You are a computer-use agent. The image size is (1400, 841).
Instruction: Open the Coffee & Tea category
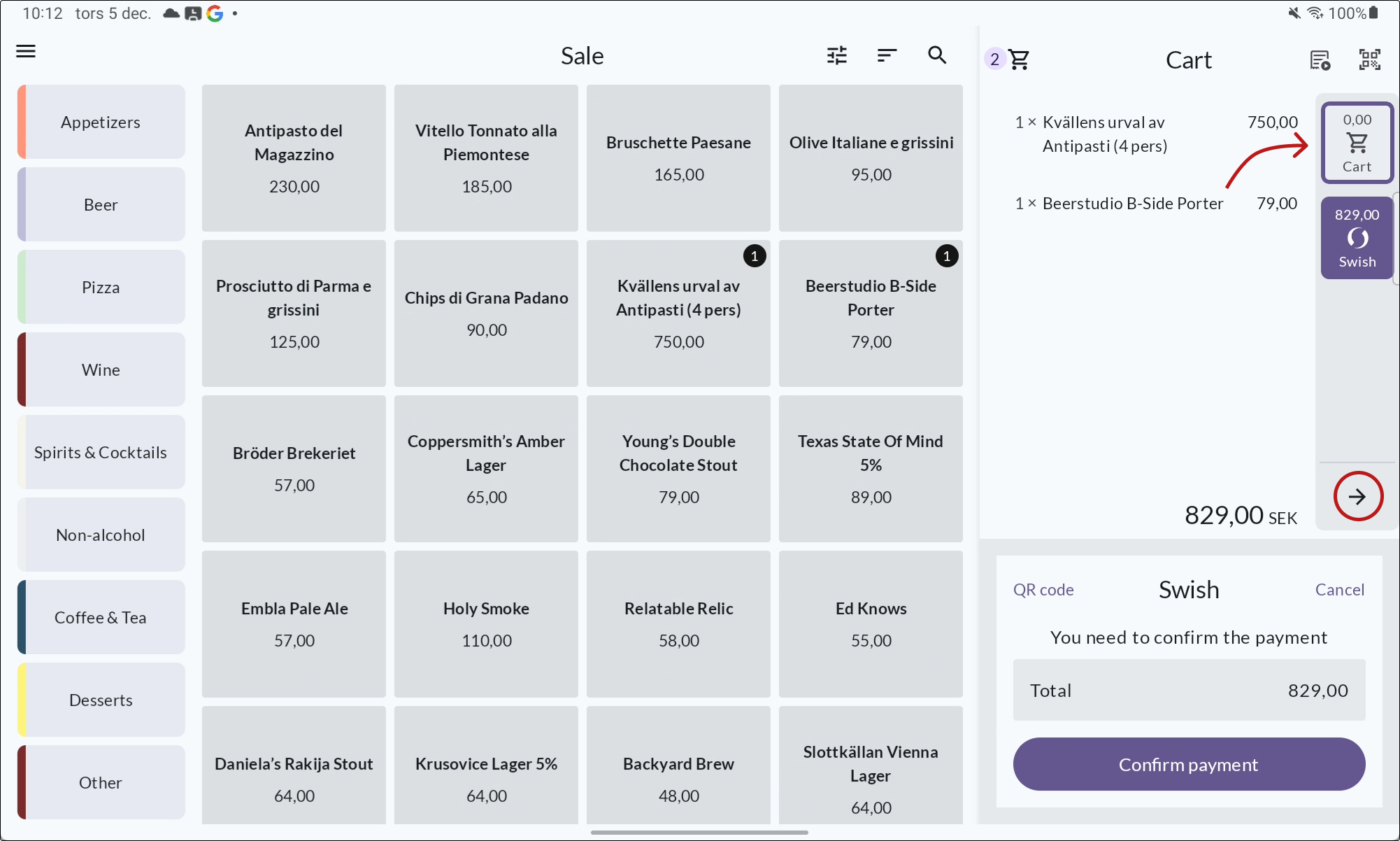pos(101,617)
